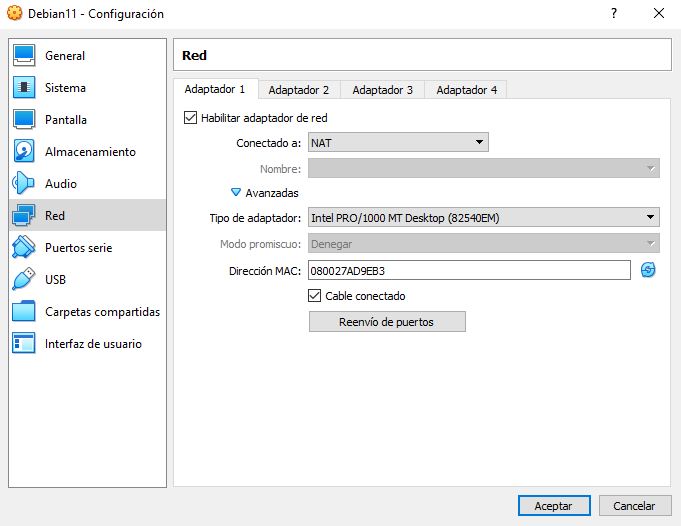The height and width of the screenshot is (526, 681).
Task: Click Cancelar to discard changes
Action: pyautogui.click(x=635, y=506)
